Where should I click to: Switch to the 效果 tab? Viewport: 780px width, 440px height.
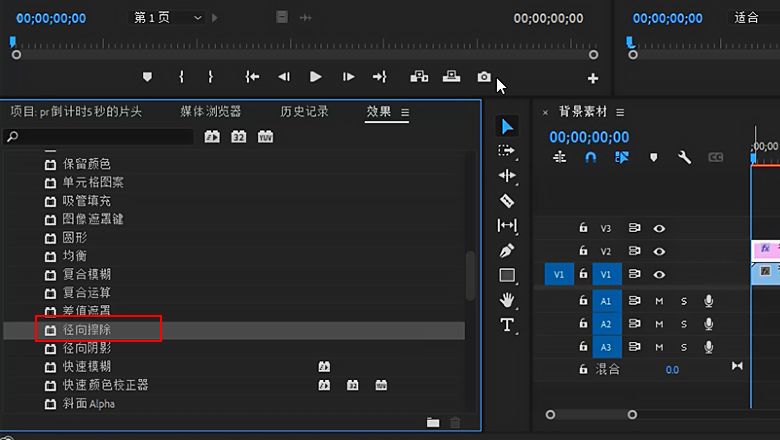click(x=379, y=111)
